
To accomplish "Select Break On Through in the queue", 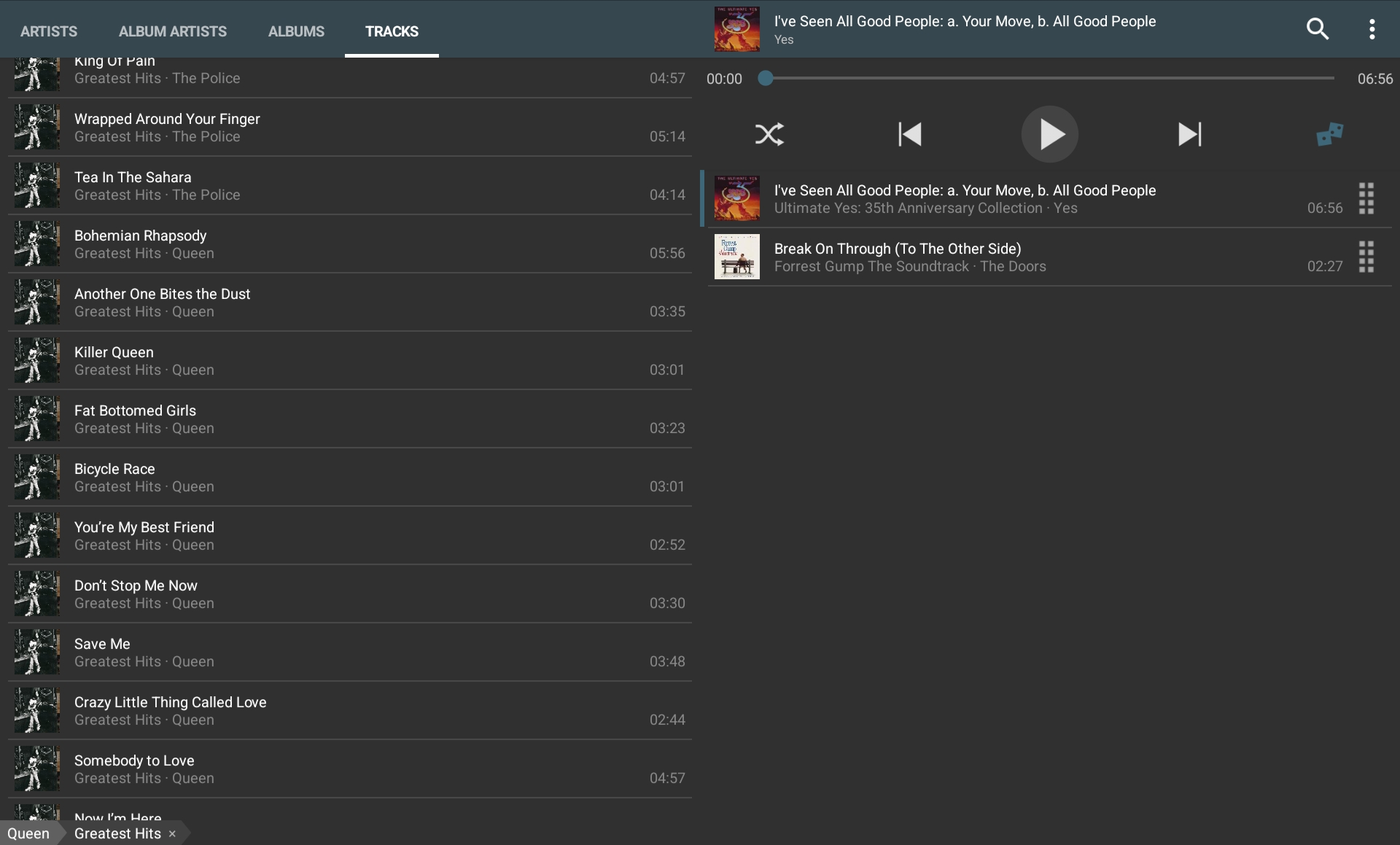I will point(948,256).
